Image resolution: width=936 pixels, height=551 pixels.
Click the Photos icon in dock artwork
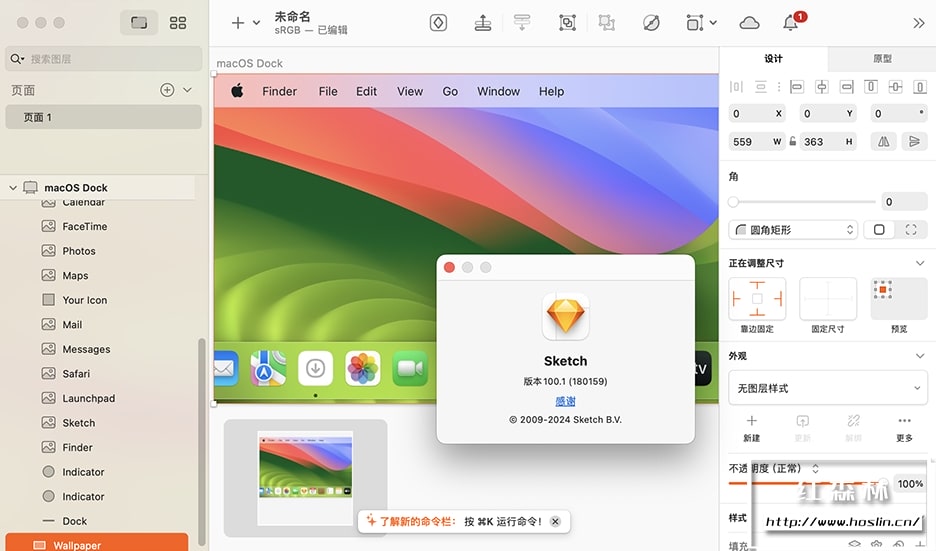coord(362,368)
